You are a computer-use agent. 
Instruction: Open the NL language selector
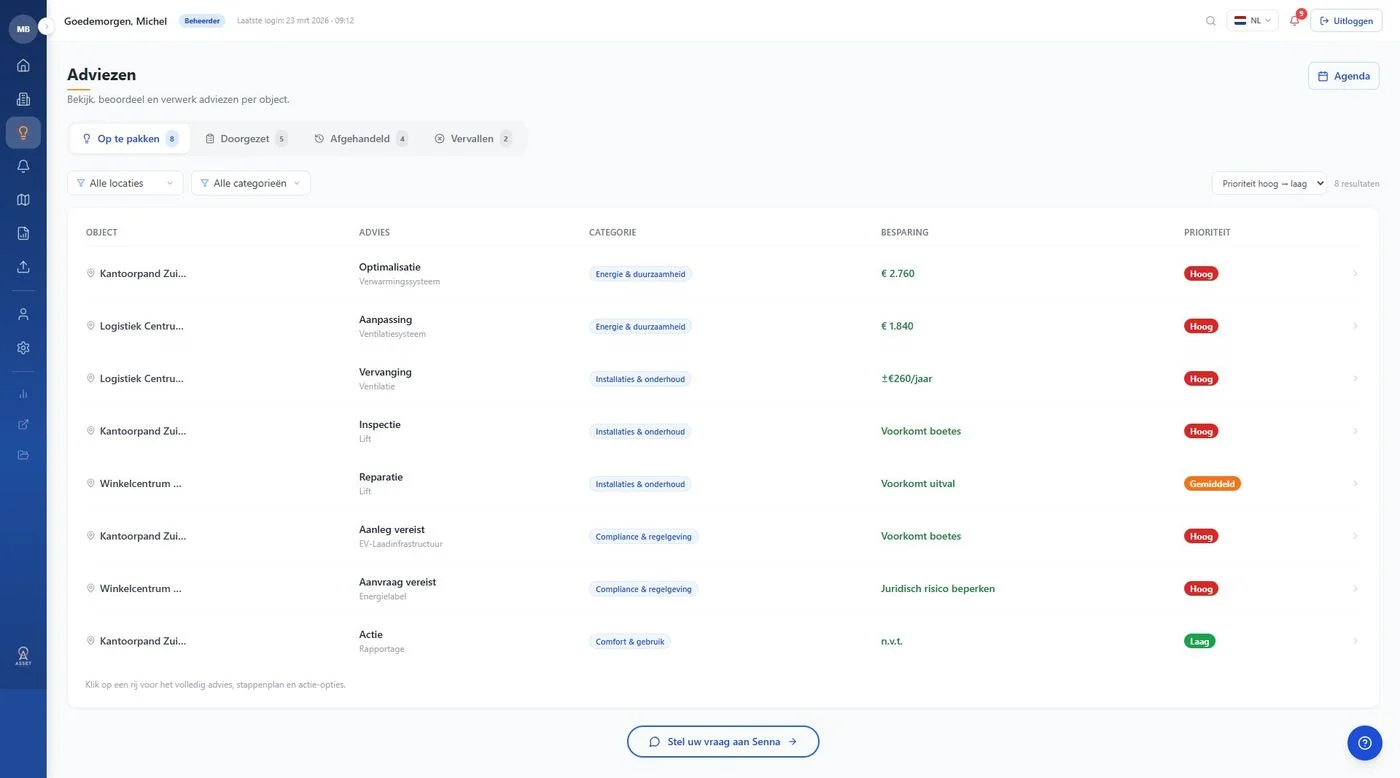[1252, 21]
